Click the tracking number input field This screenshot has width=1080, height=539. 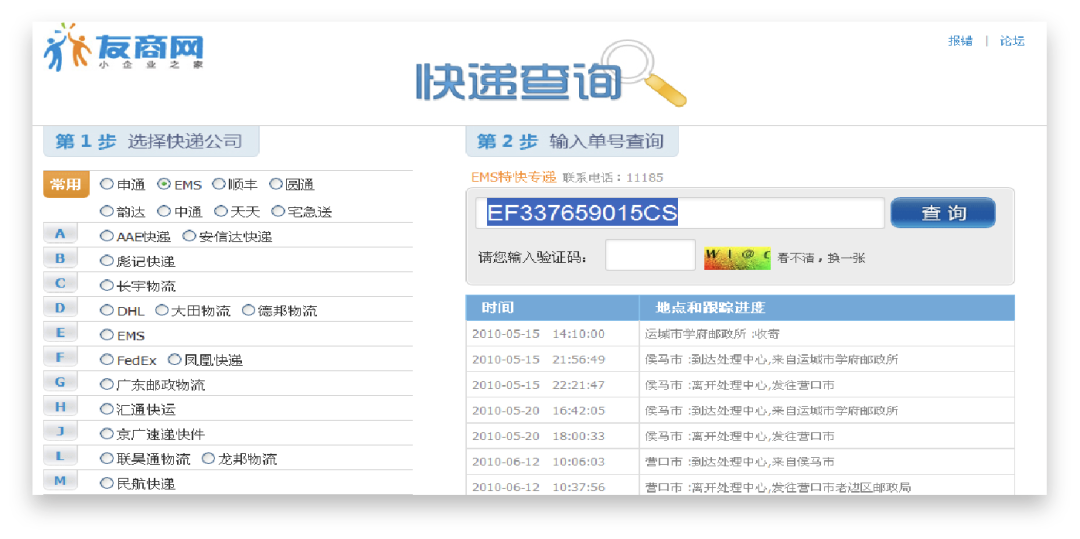pyautogui.click(x=680, y=213)
